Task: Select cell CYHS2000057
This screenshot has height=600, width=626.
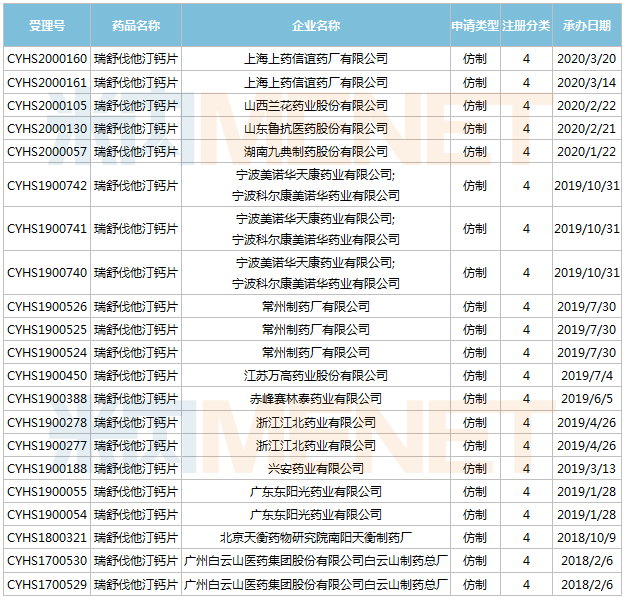Action: 47,151
